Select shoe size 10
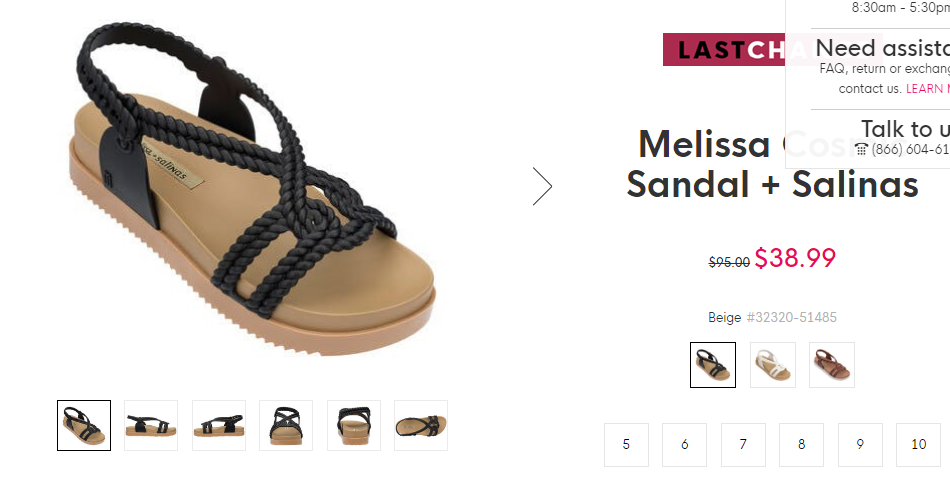Image resolution: width=950 pixels, height=481 pixels. tap(918, 445)
